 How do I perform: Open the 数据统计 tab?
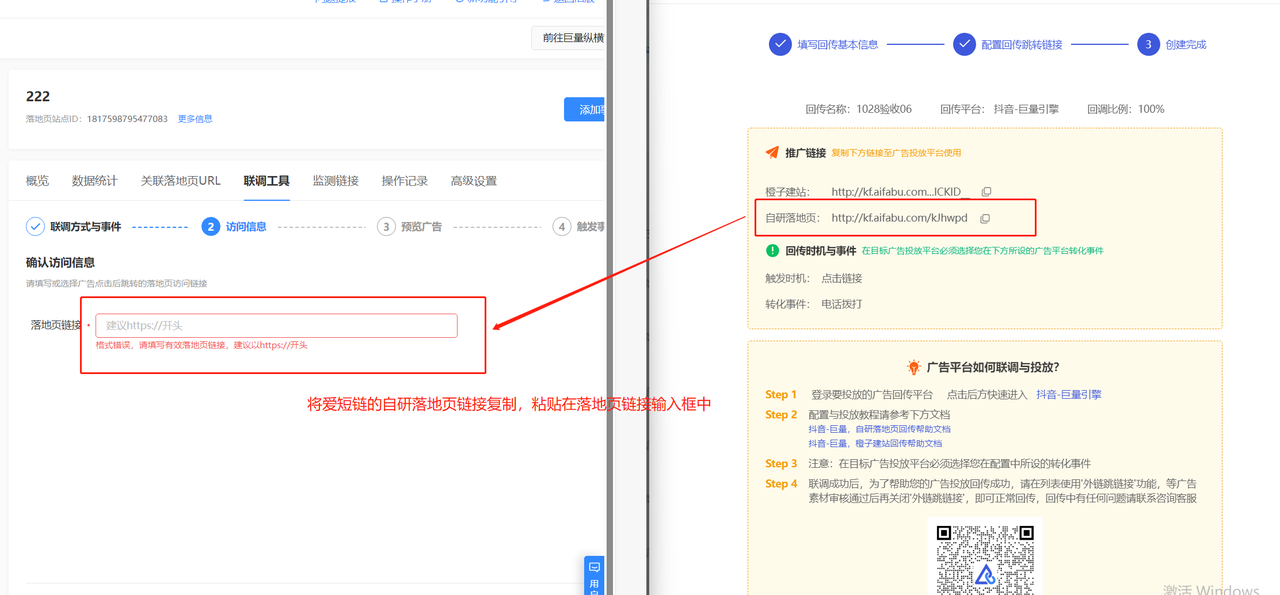click(94, 181)
